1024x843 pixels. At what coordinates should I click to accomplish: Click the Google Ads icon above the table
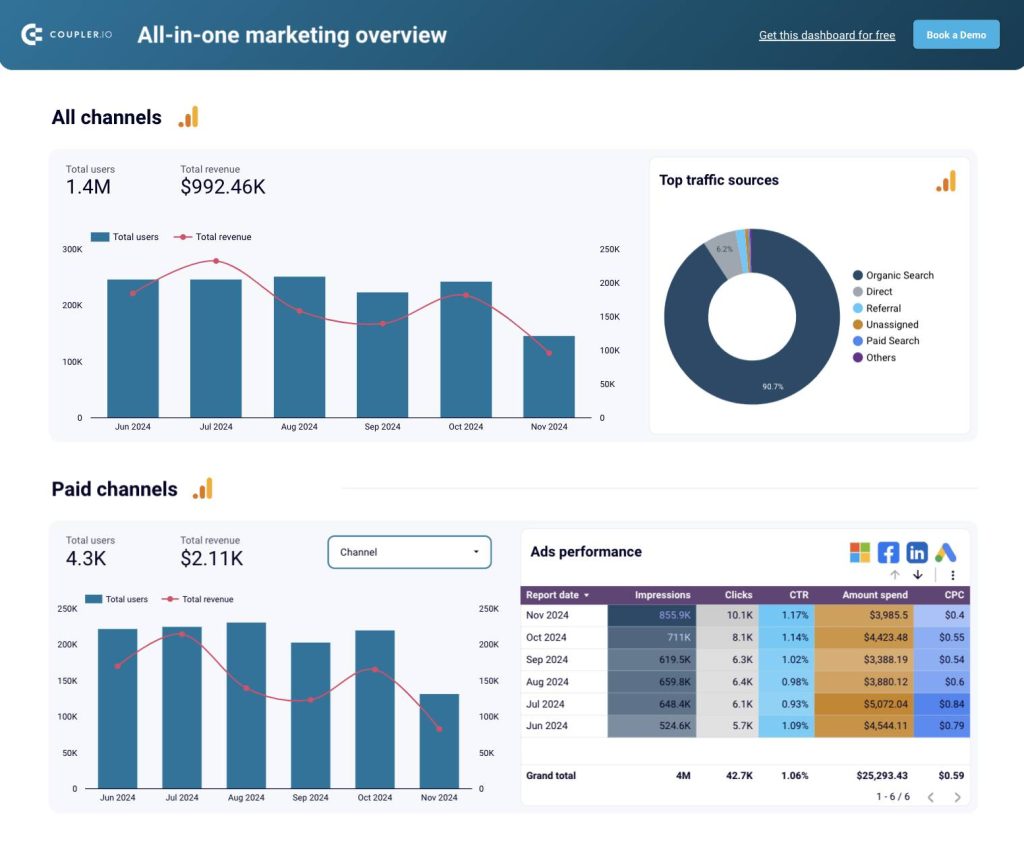[x=946, y=552]
